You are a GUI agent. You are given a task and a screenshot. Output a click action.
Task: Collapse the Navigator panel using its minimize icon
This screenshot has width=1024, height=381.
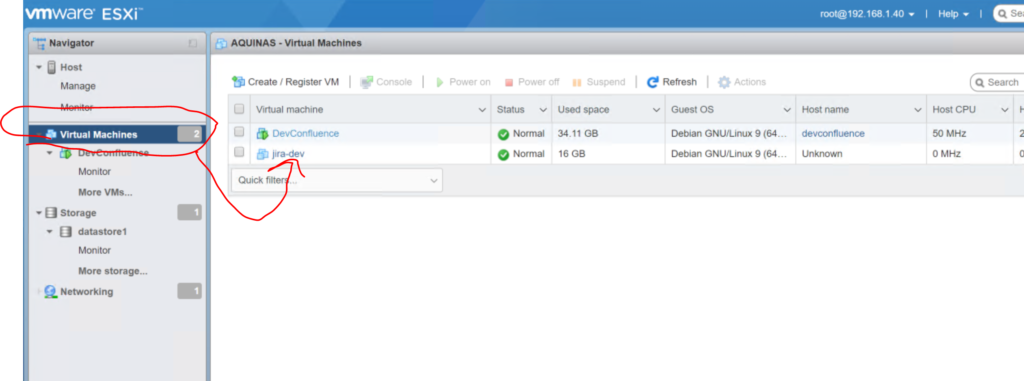(x=193, y=43)
